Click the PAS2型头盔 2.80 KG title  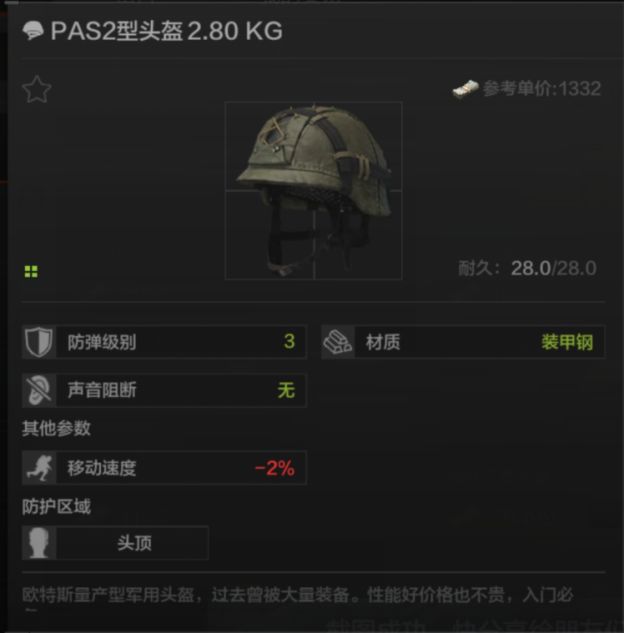(166, 31)
